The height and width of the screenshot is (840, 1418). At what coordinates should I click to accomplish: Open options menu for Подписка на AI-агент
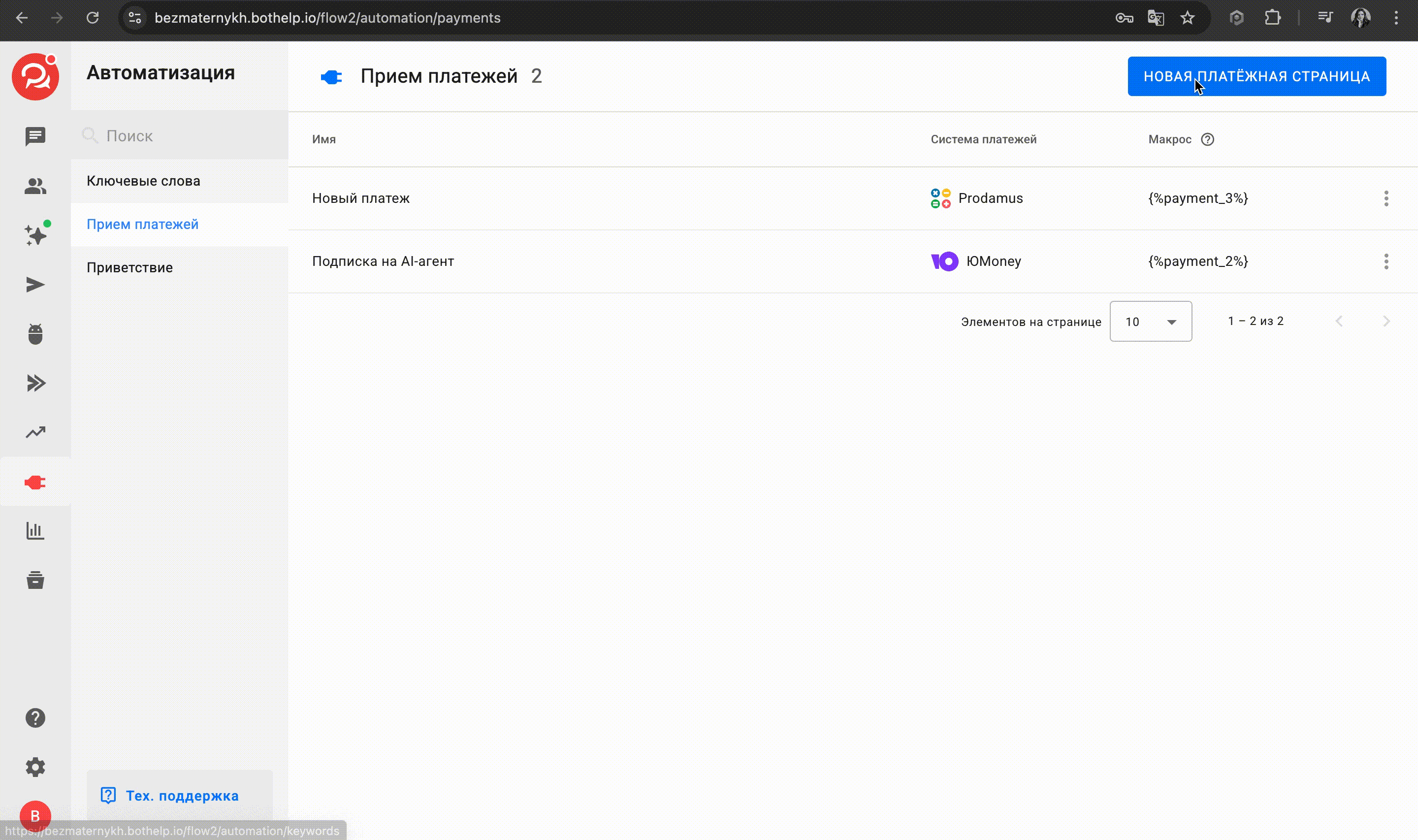[x=1386, y=261]
